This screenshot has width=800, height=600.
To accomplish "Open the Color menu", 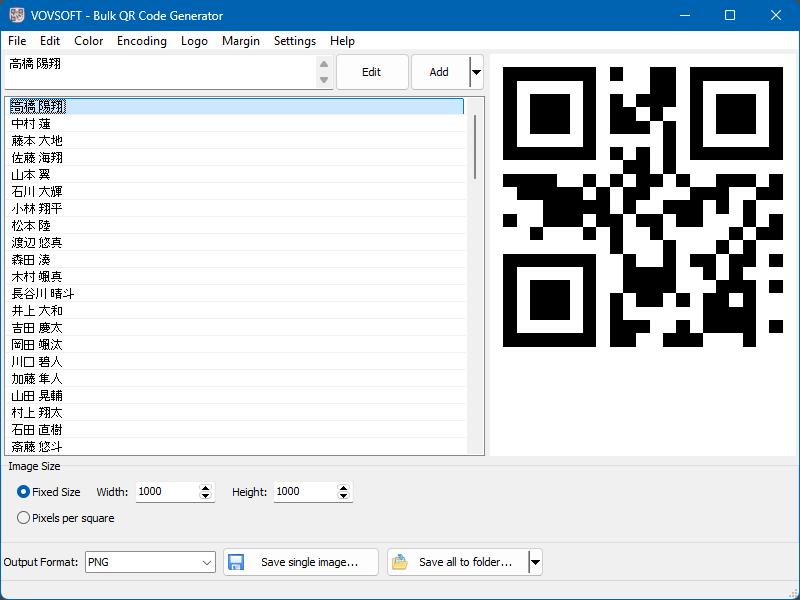I will (x=88, y=41).
